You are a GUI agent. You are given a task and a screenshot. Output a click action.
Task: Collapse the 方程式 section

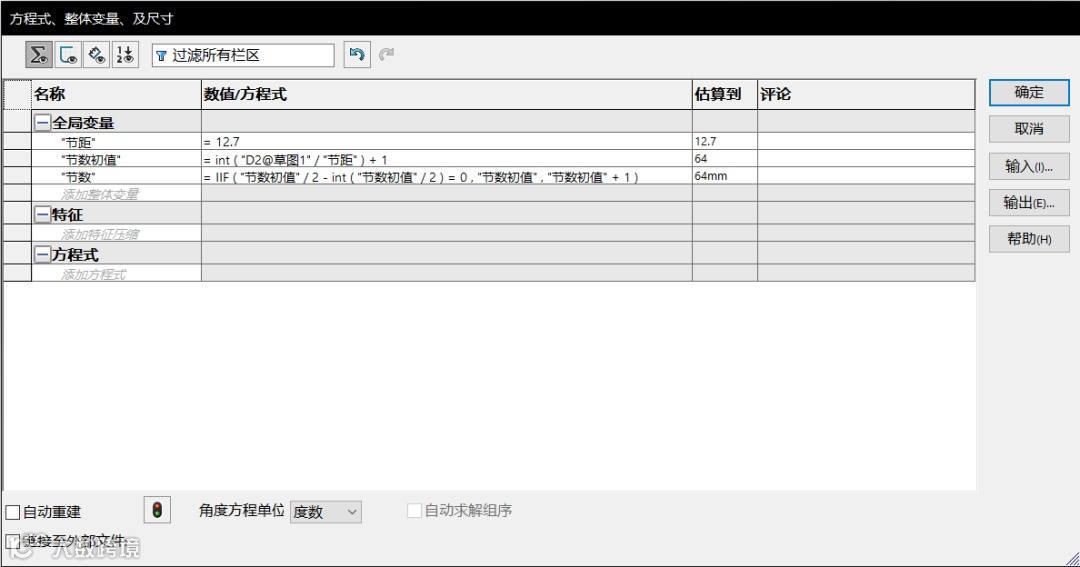click(43, 255)
